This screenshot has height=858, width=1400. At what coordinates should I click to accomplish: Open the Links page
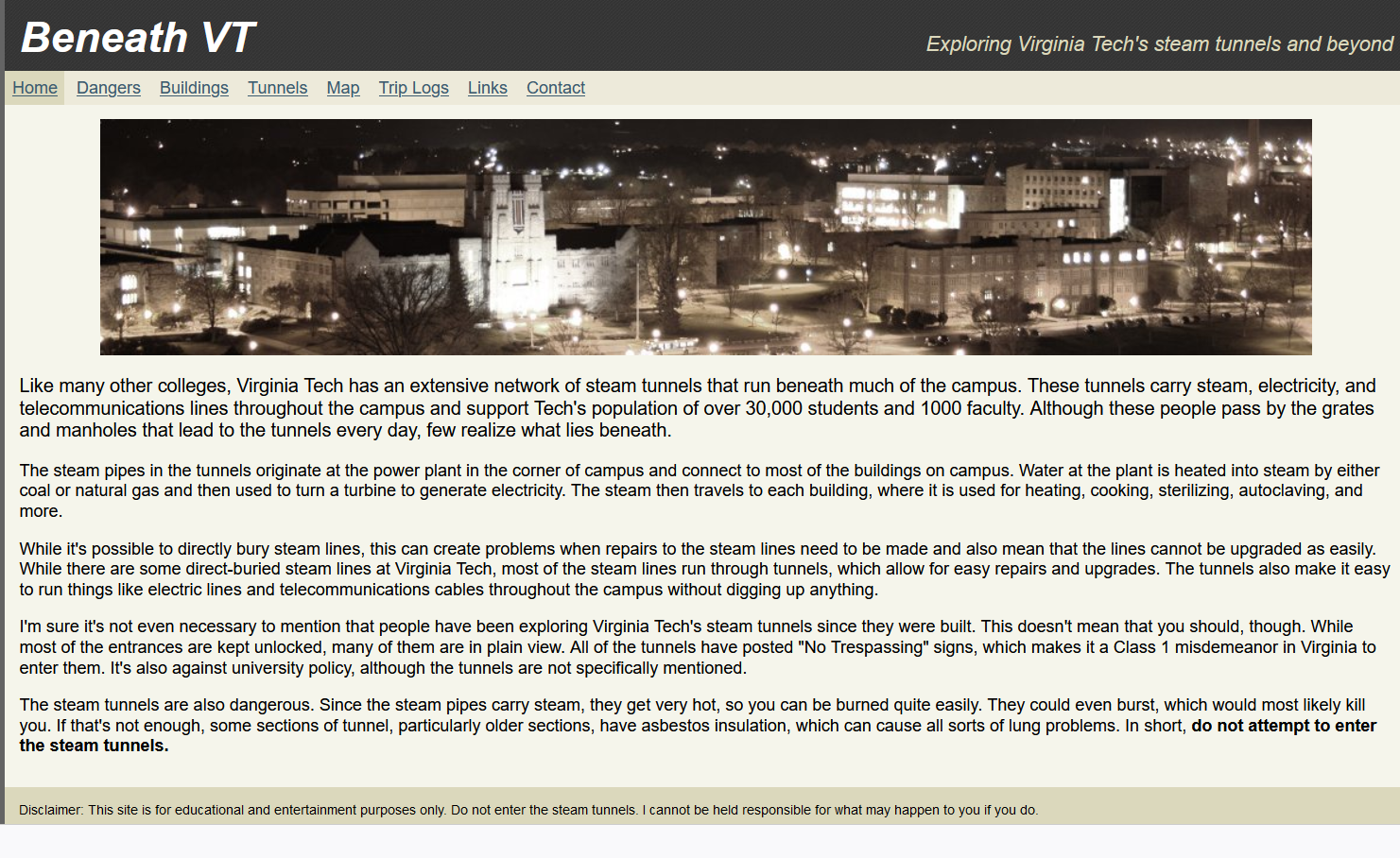tap(488, 88)
